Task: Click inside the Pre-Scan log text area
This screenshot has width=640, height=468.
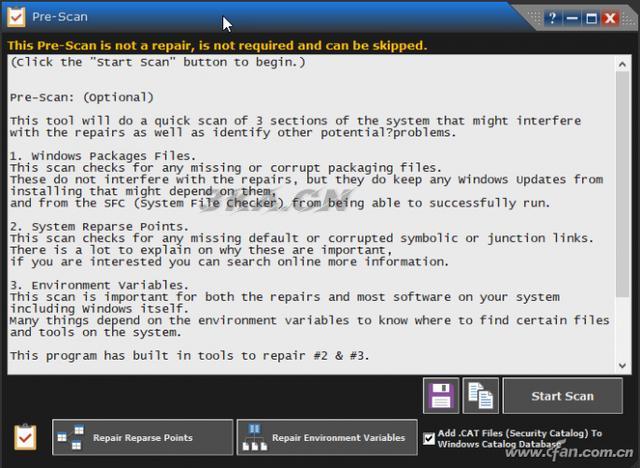Action: coord(311,215)
